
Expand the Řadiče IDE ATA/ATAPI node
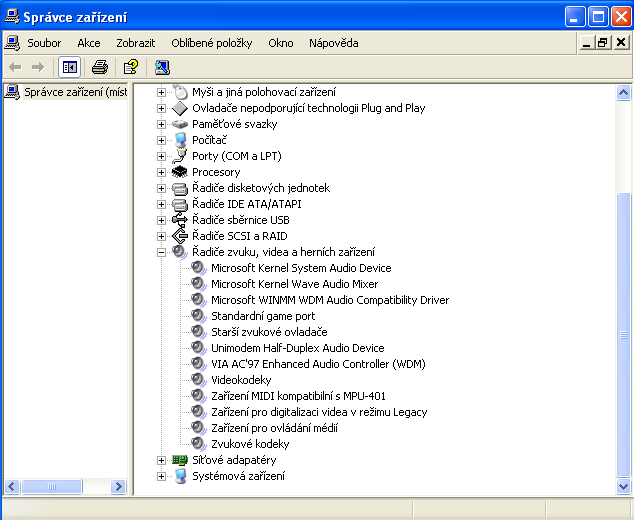[x=161, y=204]
